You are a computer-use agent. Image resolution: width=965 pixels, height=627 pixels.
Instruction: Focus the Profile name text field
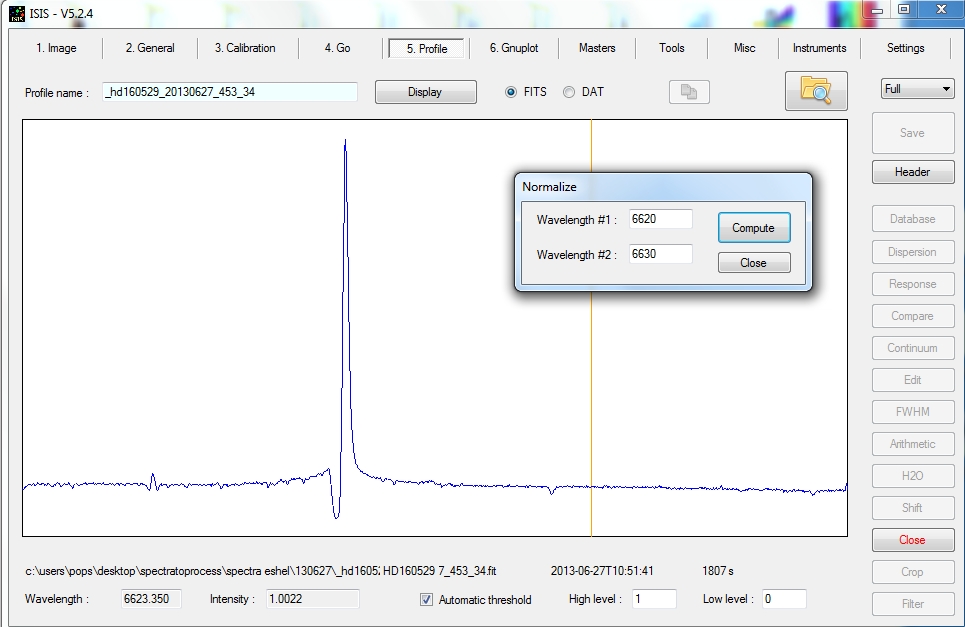click(x=229, y=92)
